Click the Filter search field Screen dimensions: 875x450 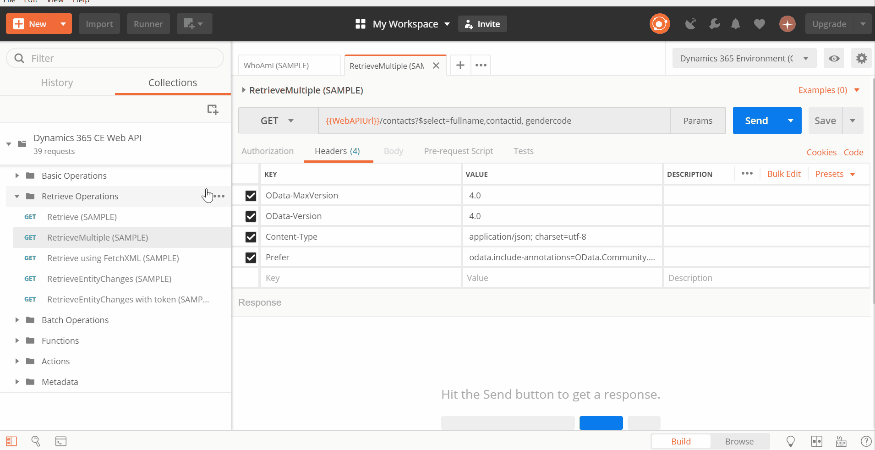point(115,58)
